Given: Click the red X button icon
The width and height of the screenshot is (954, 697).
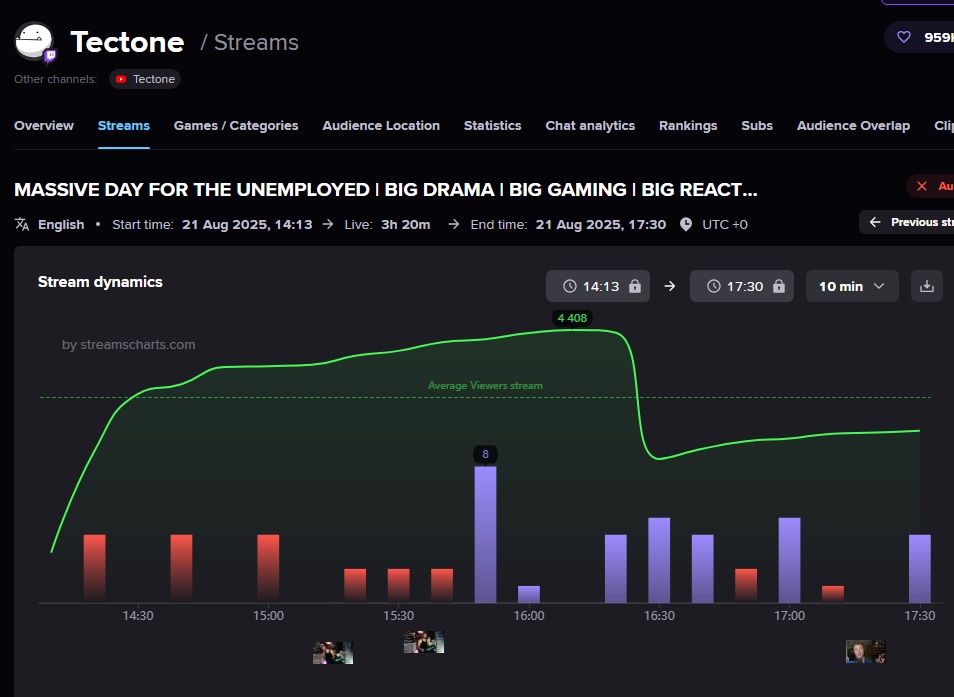Looking at the screenshot, I should [x=922, y=186].
